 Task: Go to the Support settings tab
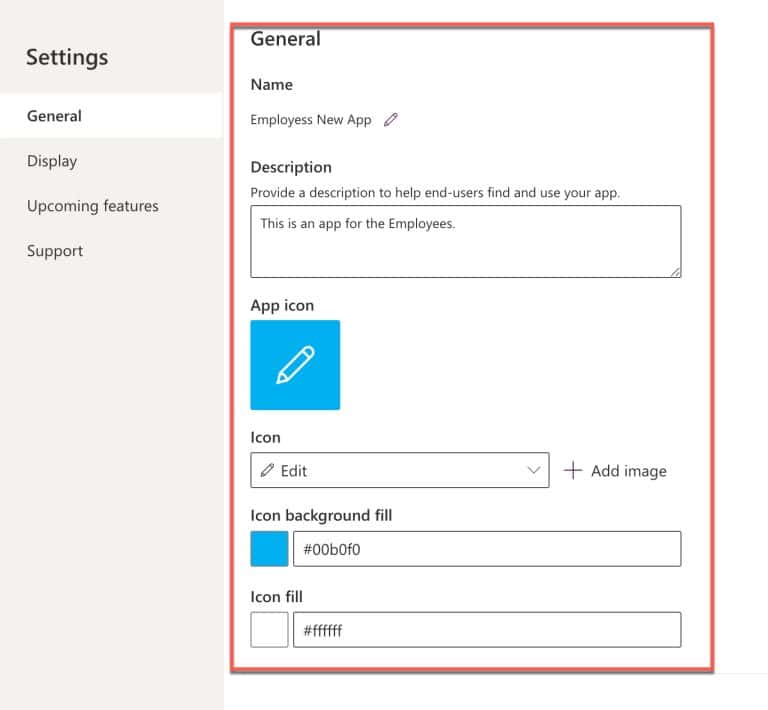111,251
